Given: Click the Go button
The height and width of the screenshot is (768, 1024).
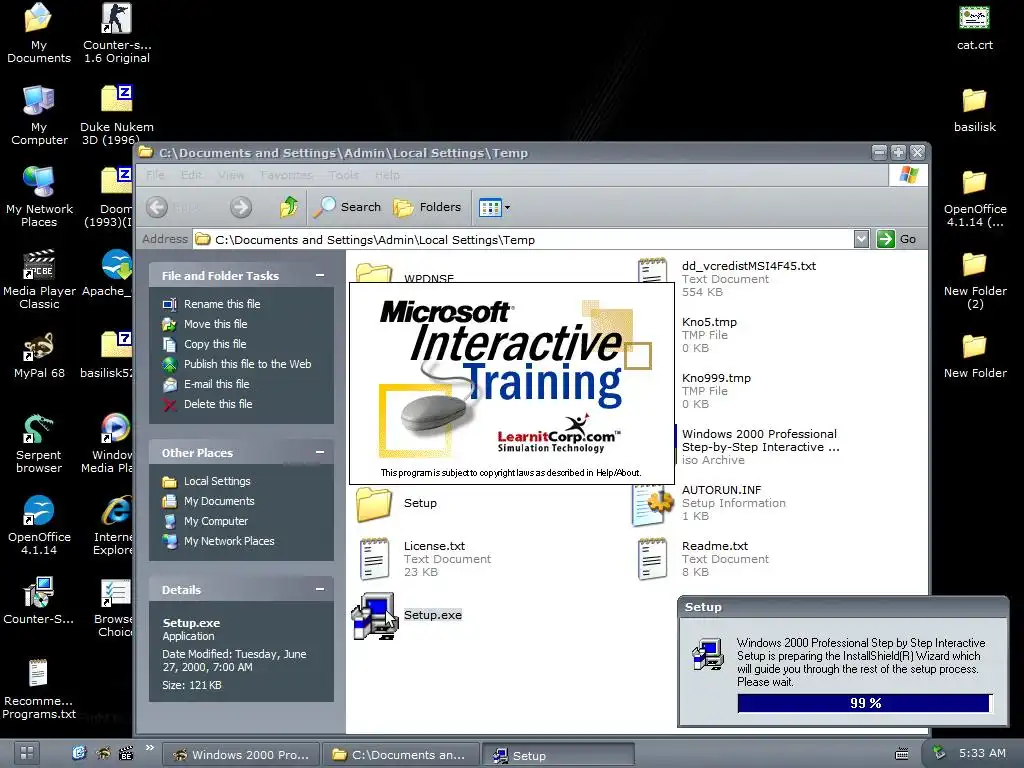Looking at the screenshot, I should [897, 239].
